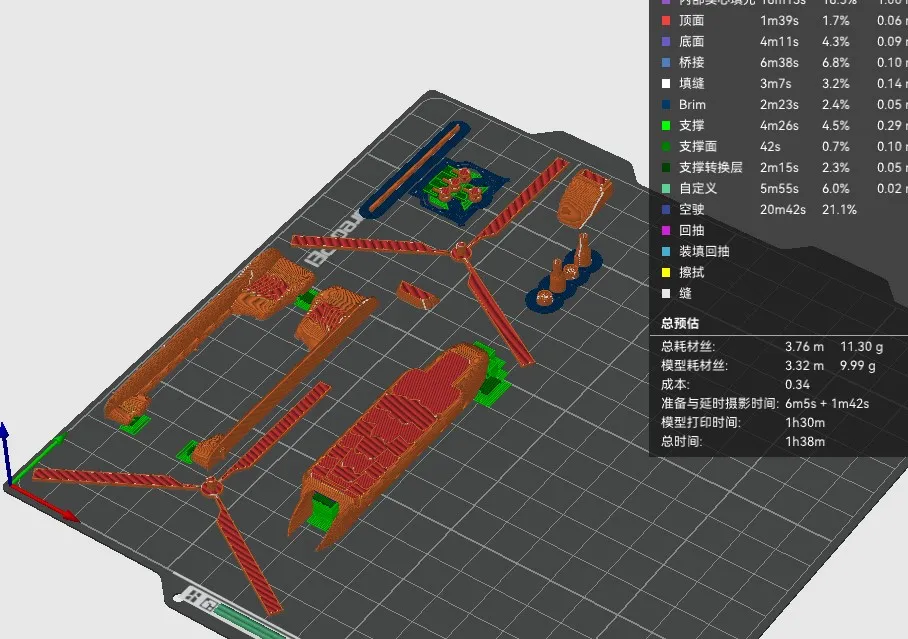908x639 pixels.
Task: Select the long rod with blue brim
Action: pyautogui.click(x=414, y=169)
